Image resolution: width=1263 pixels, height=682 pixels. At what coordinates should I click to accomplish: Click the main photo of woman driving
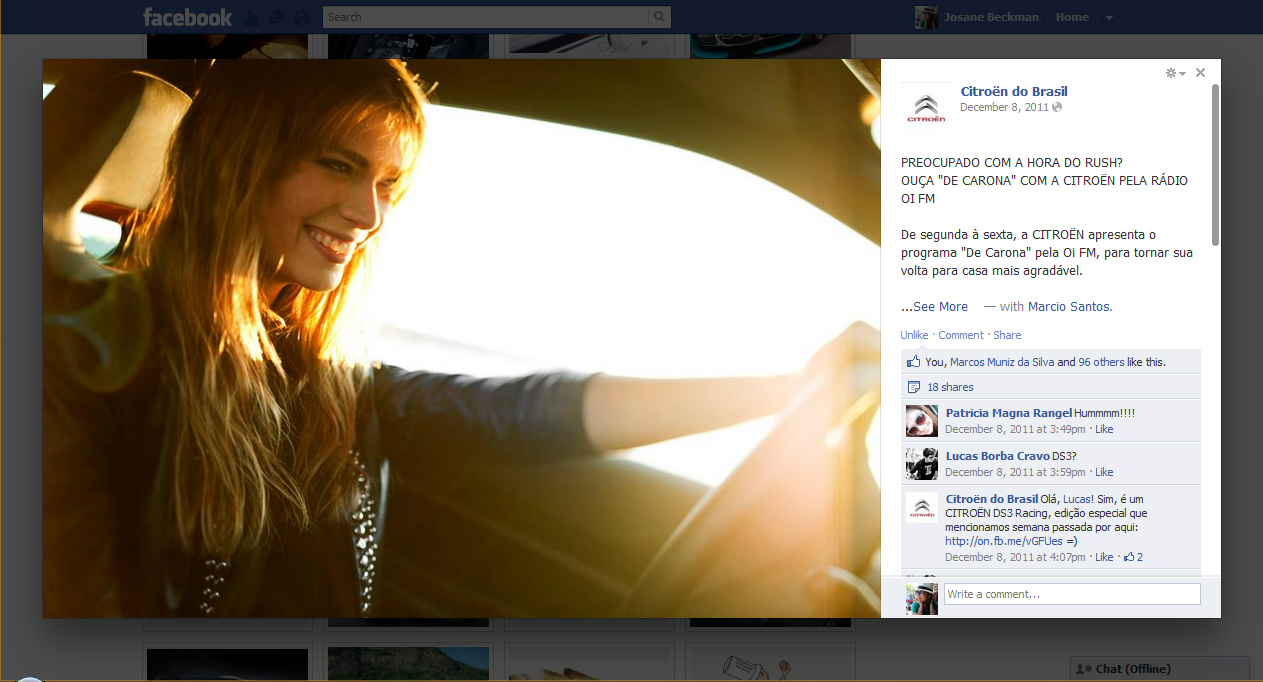[461, 338]
